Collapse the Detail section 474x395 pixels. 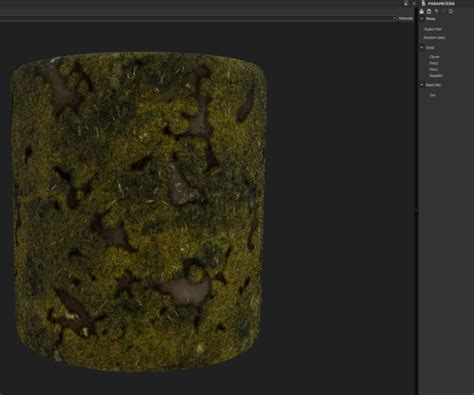422,48
